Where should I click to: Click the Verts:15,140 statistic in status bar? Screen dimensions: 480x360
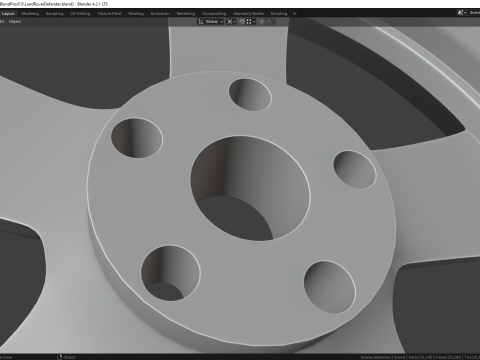(422, 357)
